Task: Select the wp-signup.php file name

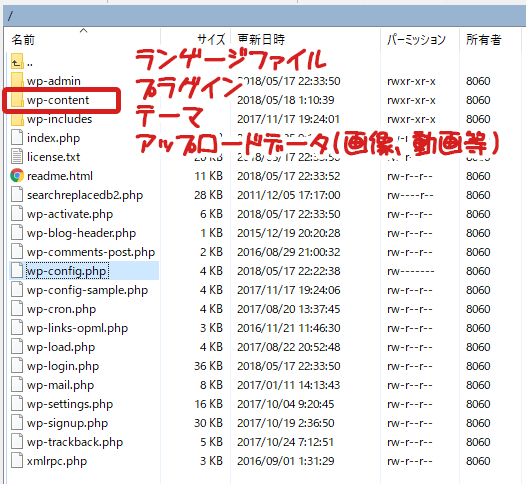Action: tap(67, 423)
